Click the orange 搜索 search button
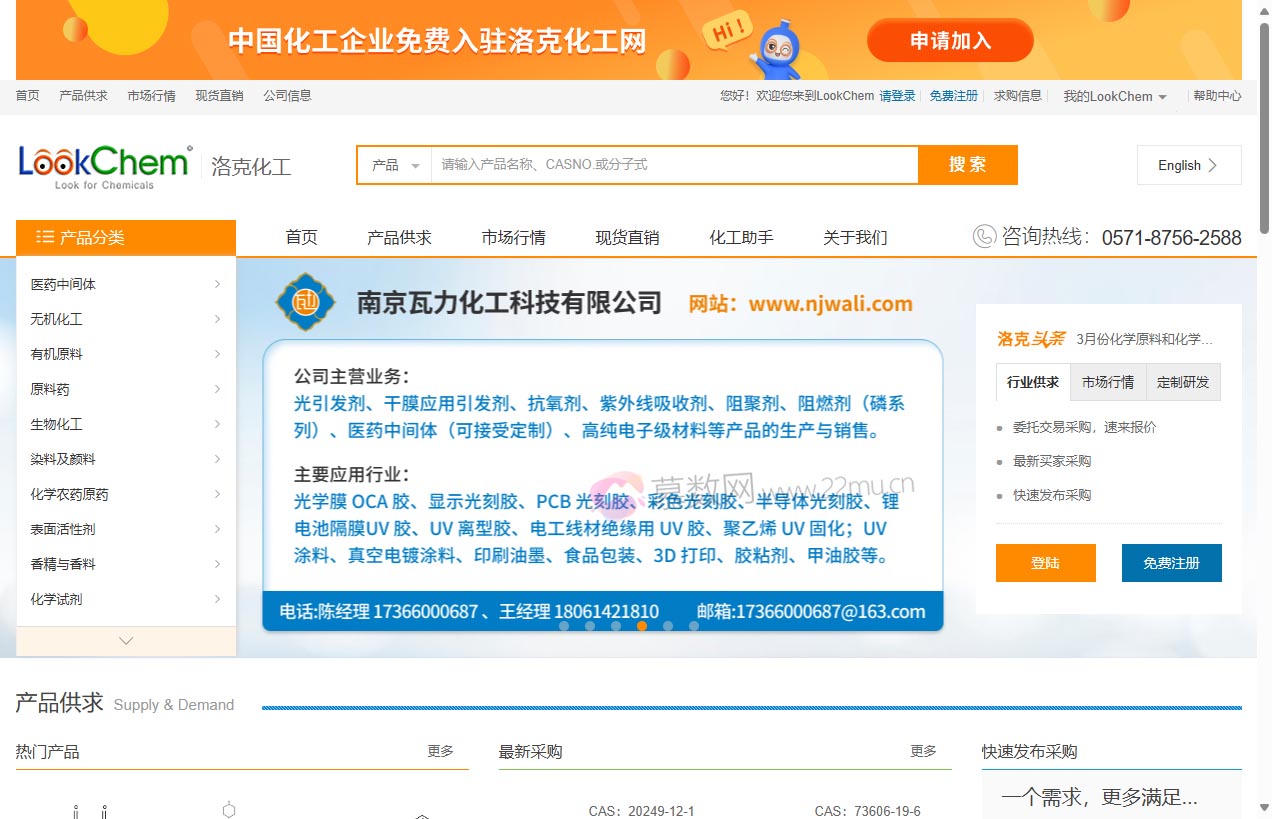 click(x=966, y=164)
